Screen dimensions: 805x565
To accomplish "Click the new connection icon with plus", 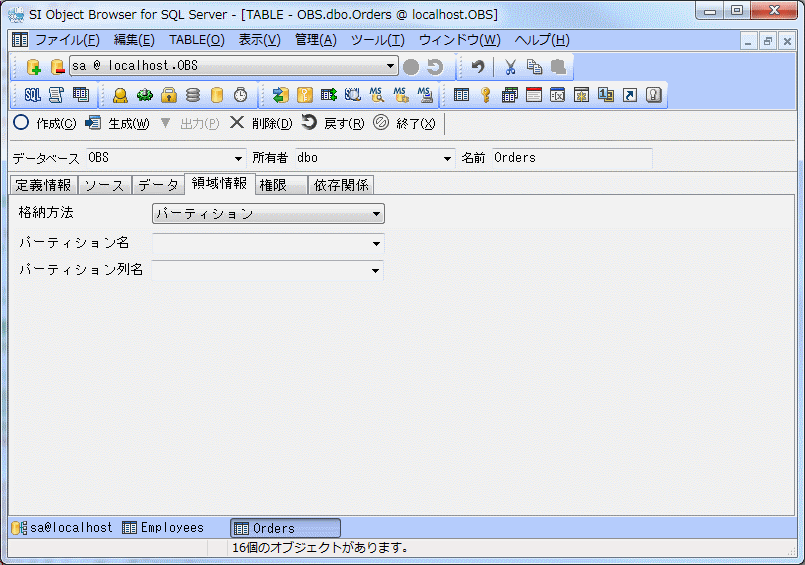I will click(x=33, y=67).
